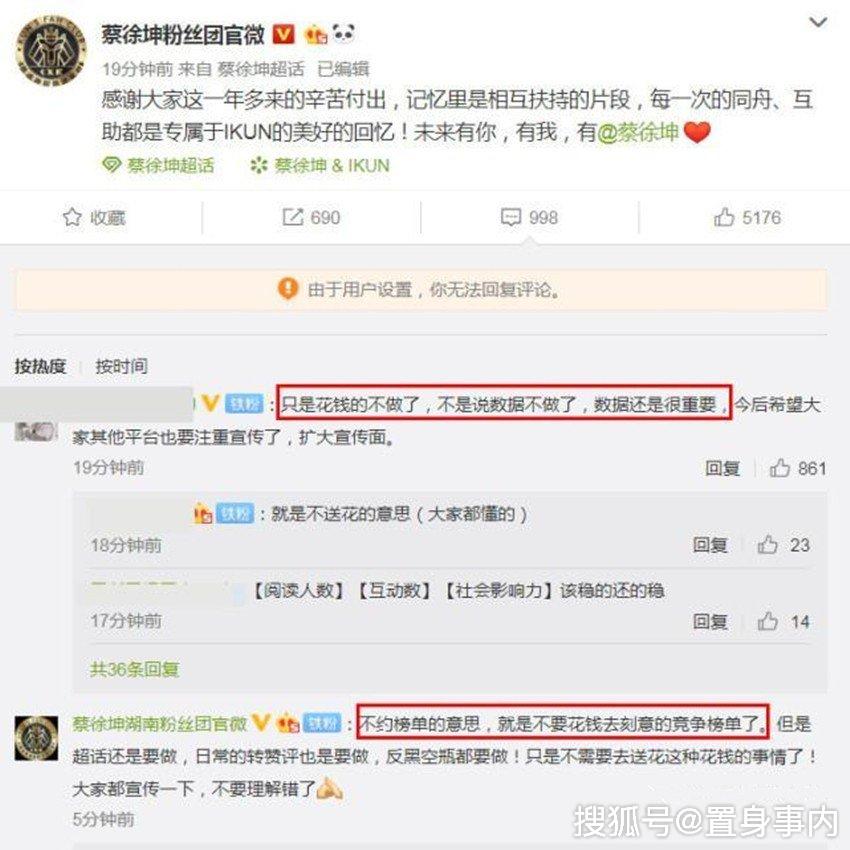The image size is (850, 850).
Task: Reply to the 17分钟前 comment
Action: coord(710,621)
